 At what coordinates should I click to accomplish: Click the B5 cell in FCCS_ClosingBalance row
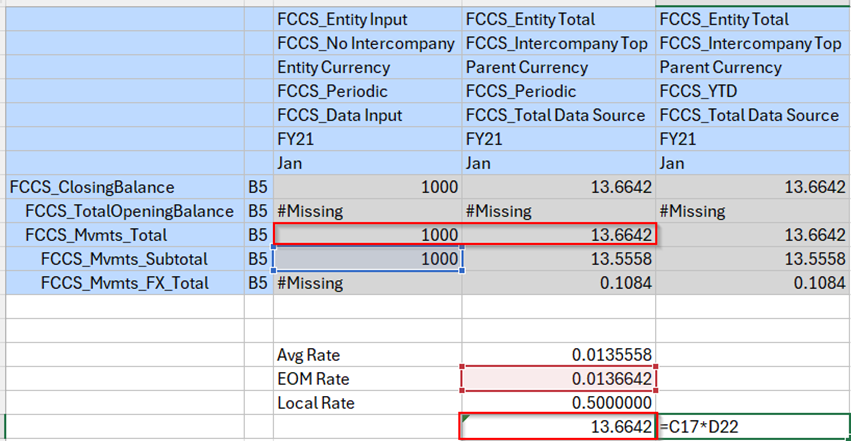point(258,187)
